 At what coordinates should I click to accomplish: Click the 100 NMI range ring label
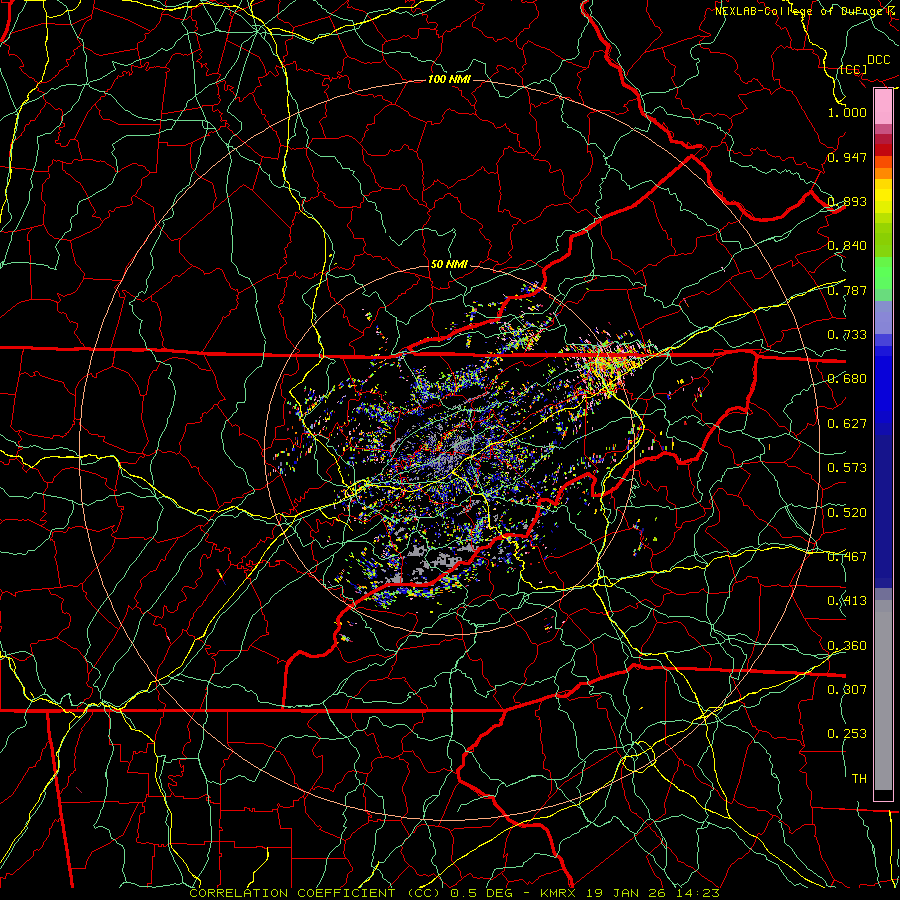click(x=449, y=79)
